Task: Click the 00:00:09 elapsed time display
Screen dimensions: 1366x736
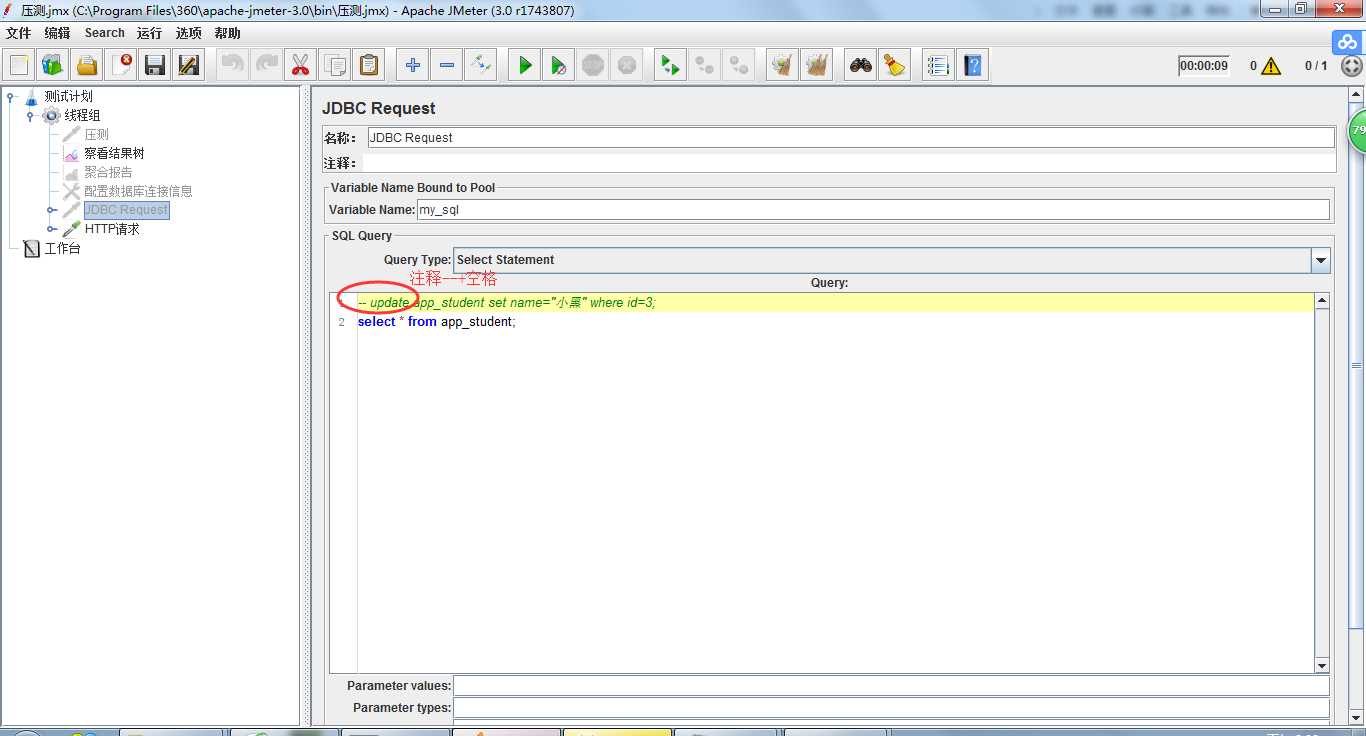Action: pyautogui.click(x=1203, y=66)
